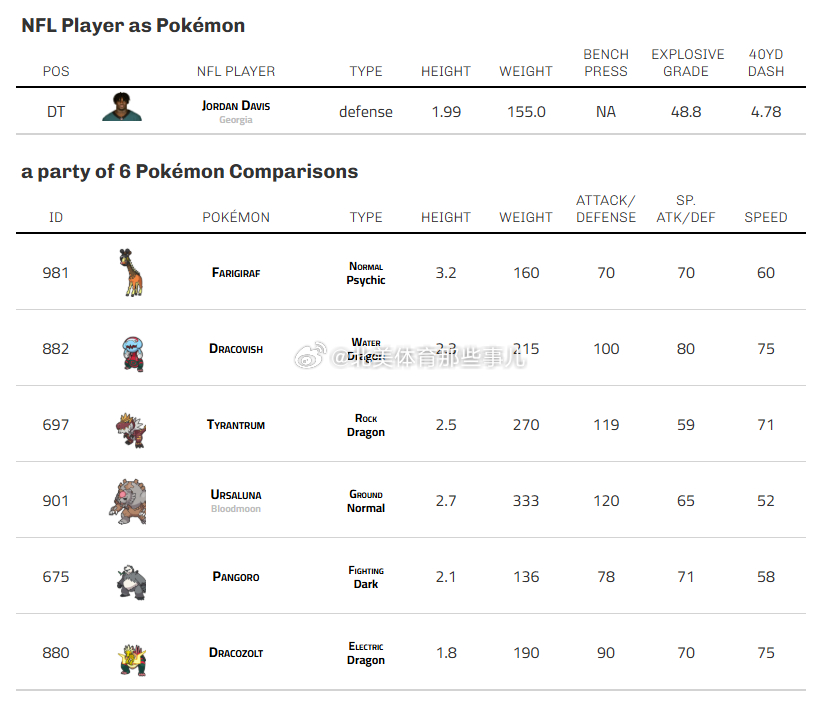The image size is (824, 711).
Task: Click the BENCH PRESS column header
Action: click(606, 63)
